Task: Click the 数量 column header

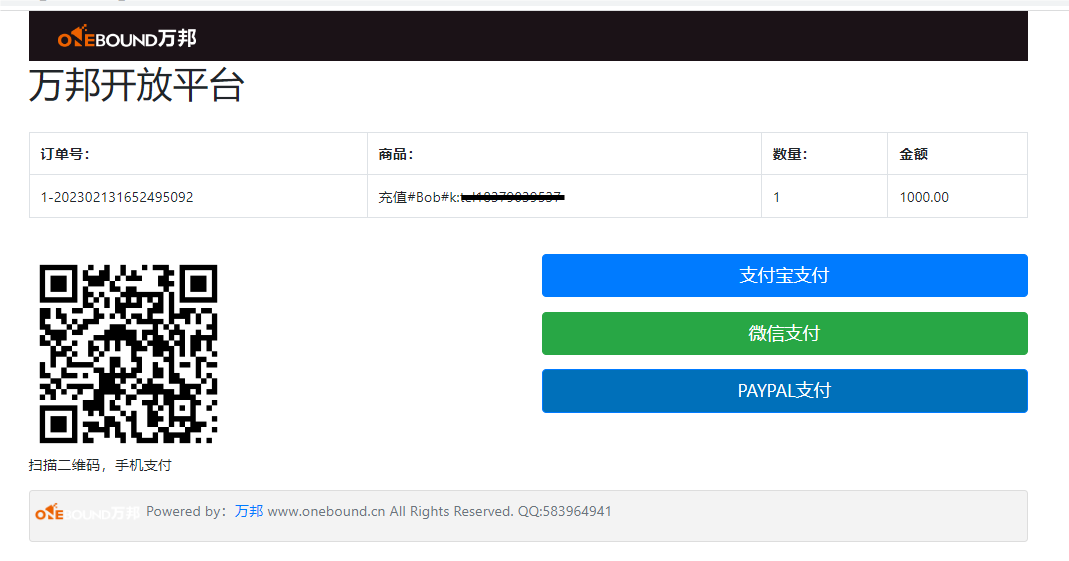Action: pyautogui.click(x=790, y=154)
